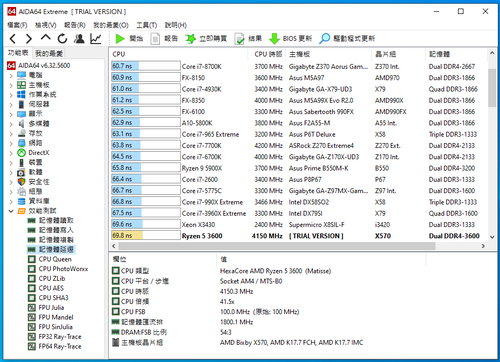This screenshot has width=500, height=362.
Task: Open the File (F) menu
Action: (17, 25)
